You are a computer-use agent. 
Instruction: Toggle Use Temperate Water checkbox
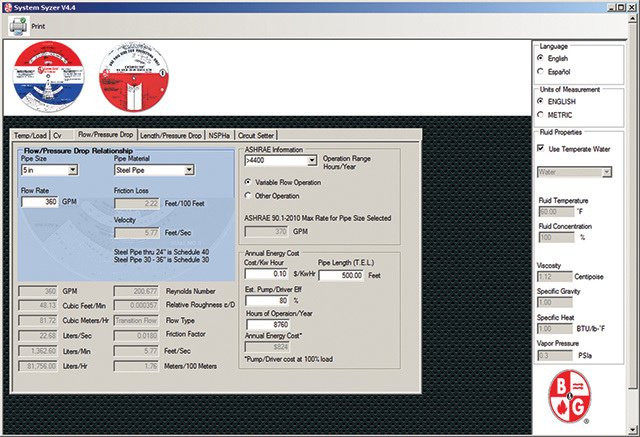[541, 149]
